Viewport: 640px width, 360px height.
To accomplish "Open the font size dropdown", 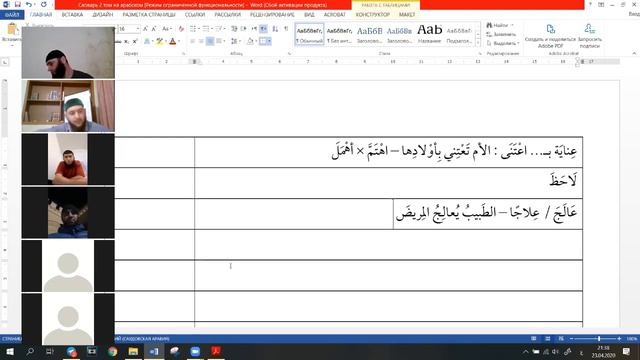I will click(x=138, y=29).
